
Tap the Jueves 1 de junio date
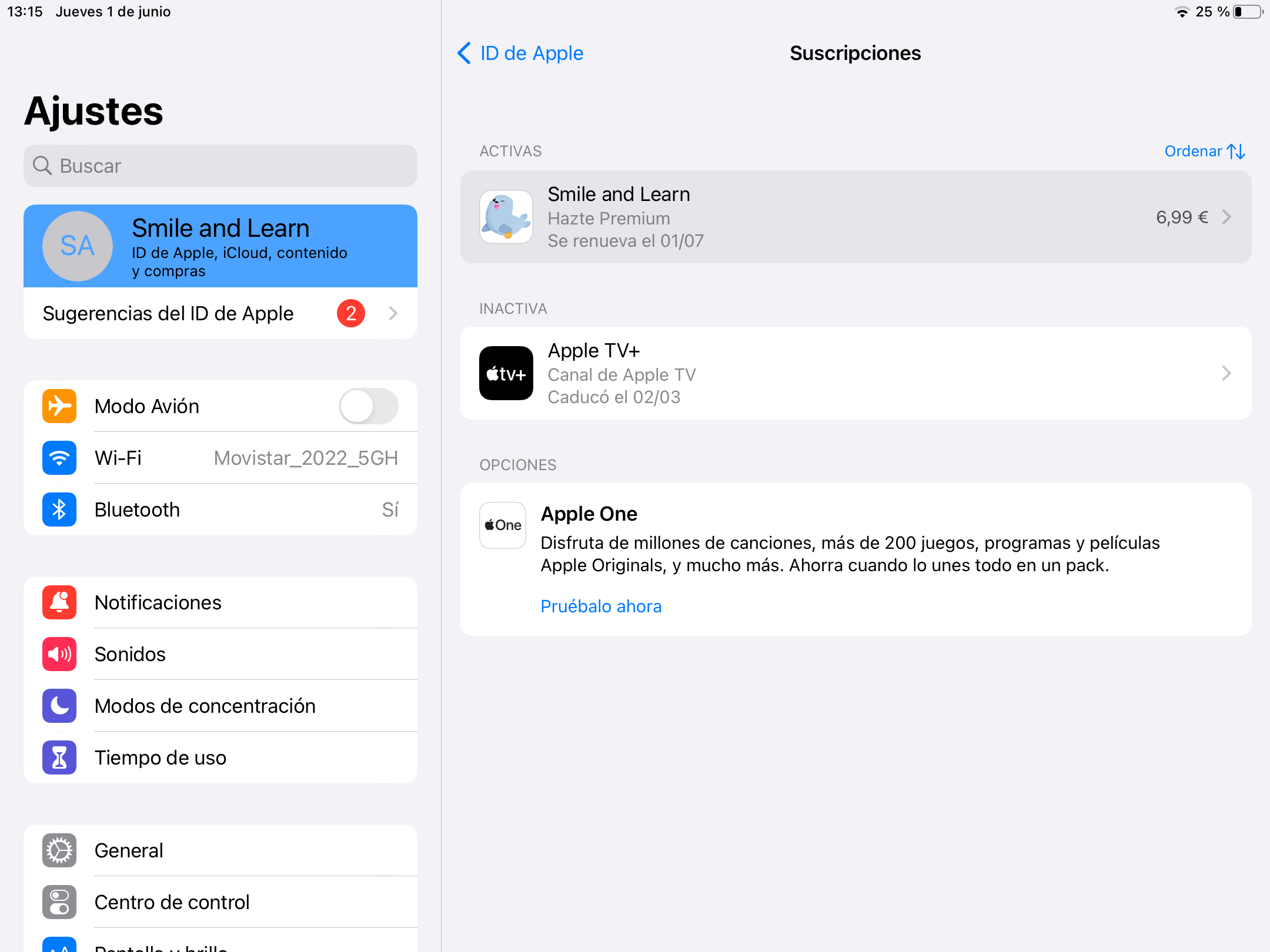pos(113,12)
